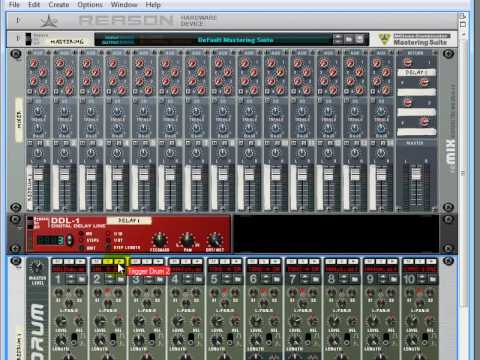Click the DDL-1 Dry/Wet knob
This screenshot has height=360, width=480.
coord(215,239)
